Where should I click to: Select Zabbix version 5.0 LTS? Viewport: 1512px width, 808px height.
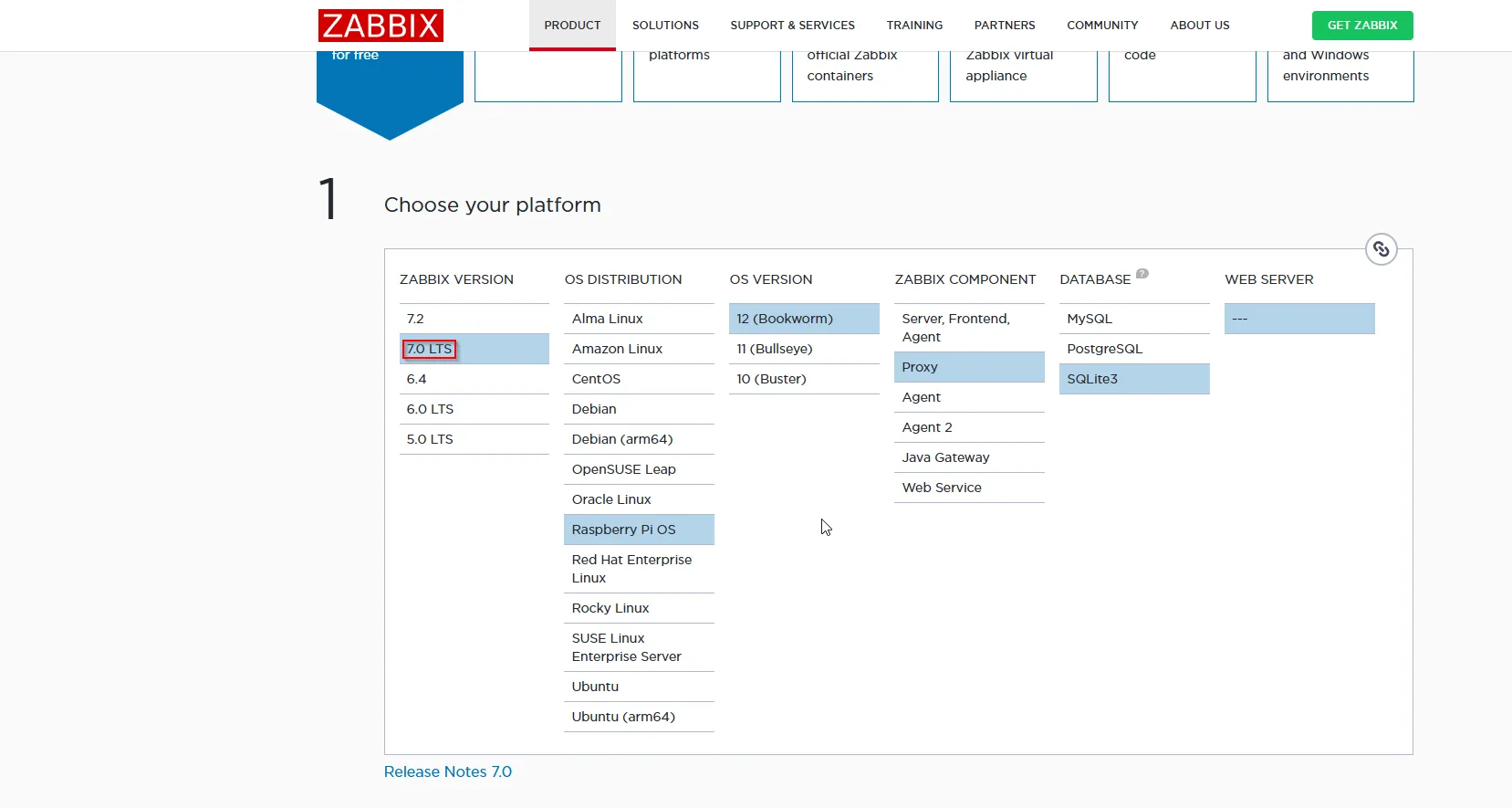[474, 439]
